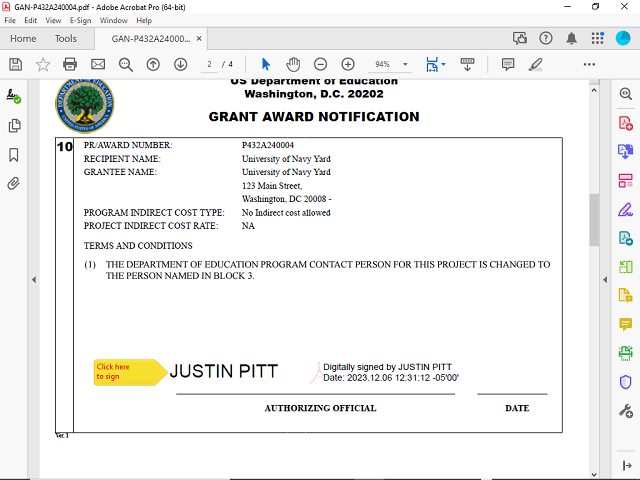Add a comment sticky note
Screen dimensions: 640x480
click(x=508, y=64)
